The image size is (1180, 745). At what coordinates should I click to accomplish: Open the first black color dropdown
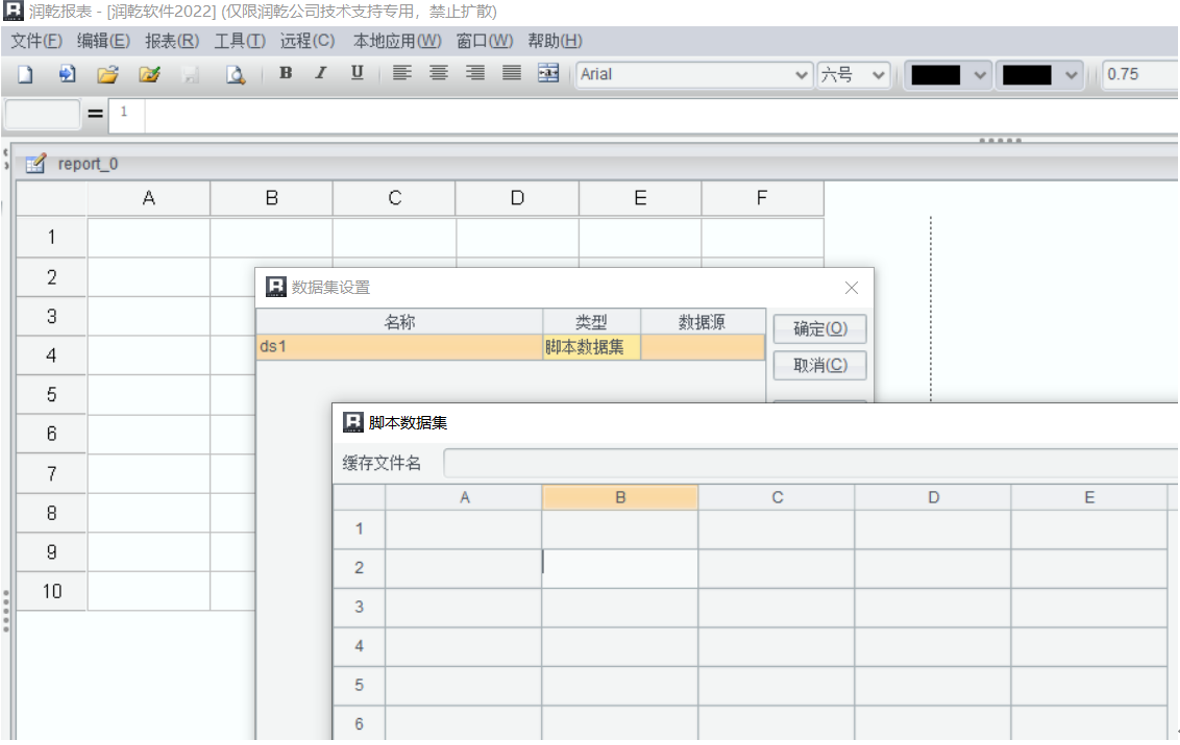click(x=979, y=75)
